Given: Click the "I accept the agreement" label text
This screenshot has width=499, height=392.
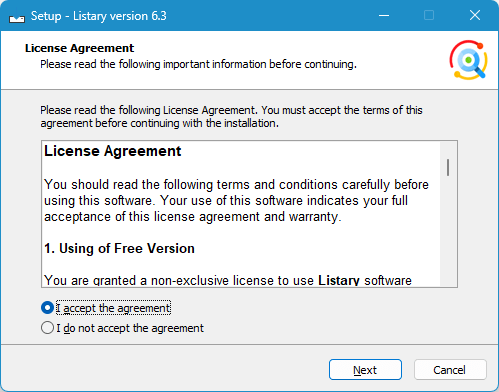Looking at the screenshot, I should [x=113, y=308].
